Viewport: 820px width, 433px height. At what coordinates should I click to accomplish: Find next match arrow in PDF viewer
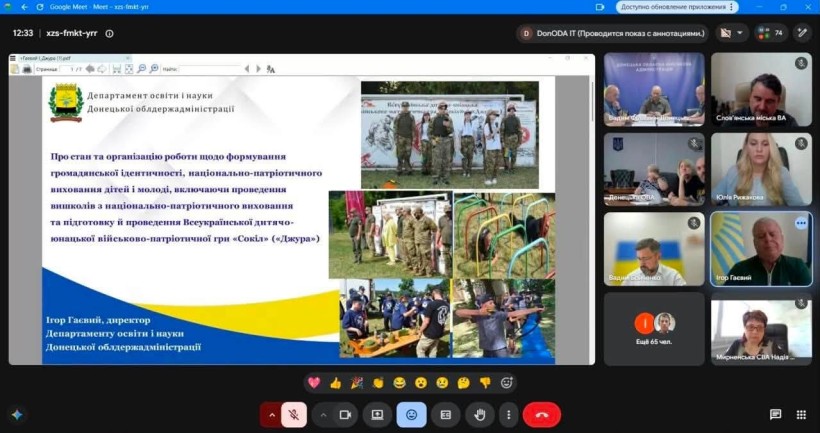[x=258, y=69]
